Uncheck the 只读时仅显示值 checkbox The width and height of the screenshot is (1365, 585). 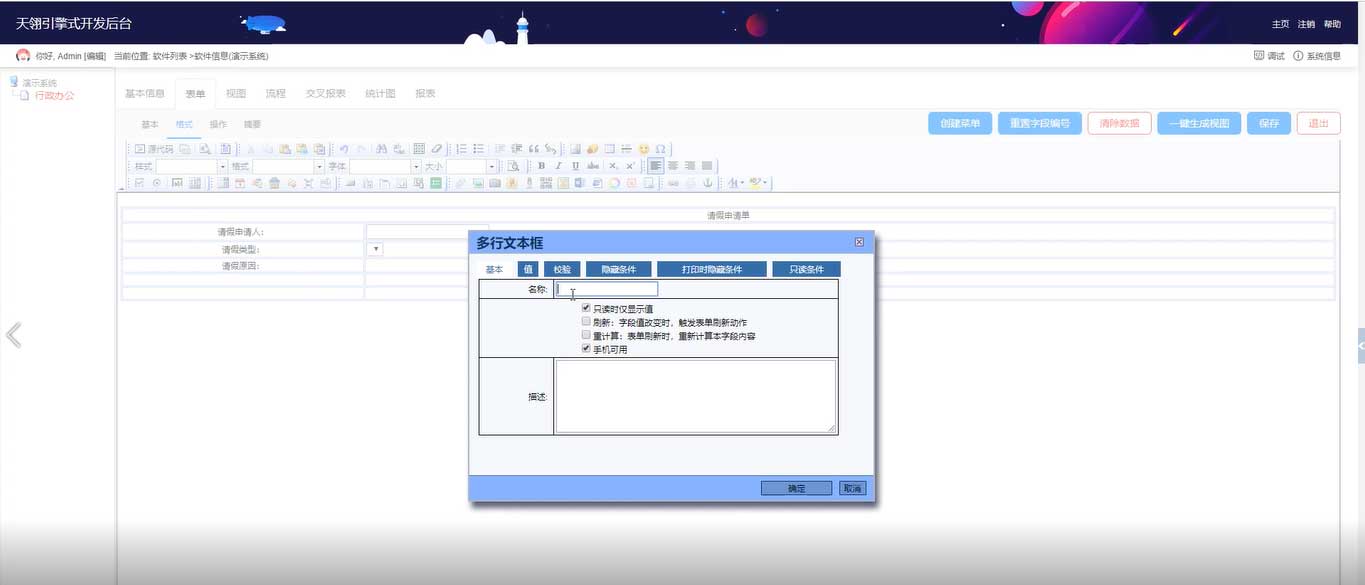click(586, 309)
